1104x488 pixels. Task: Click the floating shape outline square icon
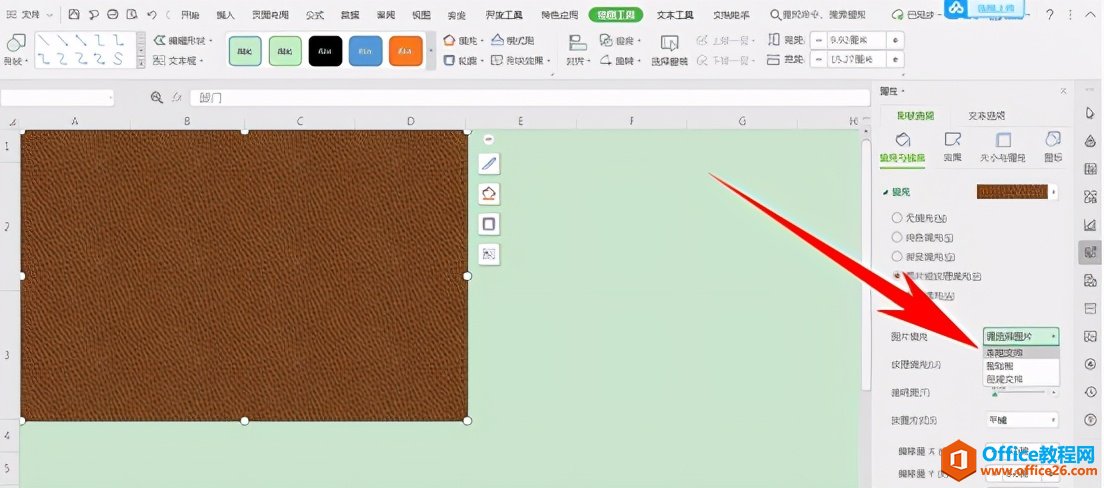coord(489,225)
